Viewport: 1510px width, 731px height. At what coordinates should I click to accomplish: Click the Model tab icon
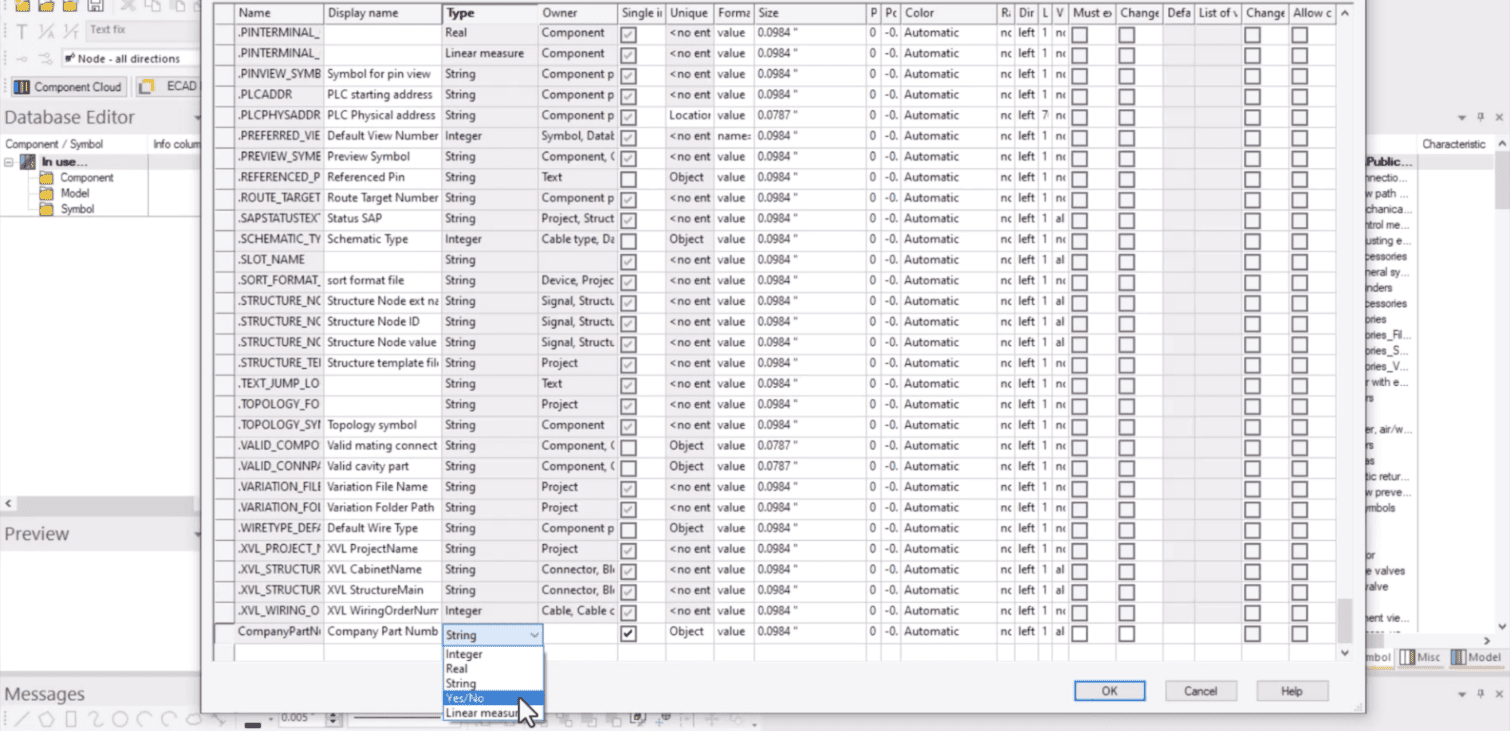click(x=1458, y=657)
